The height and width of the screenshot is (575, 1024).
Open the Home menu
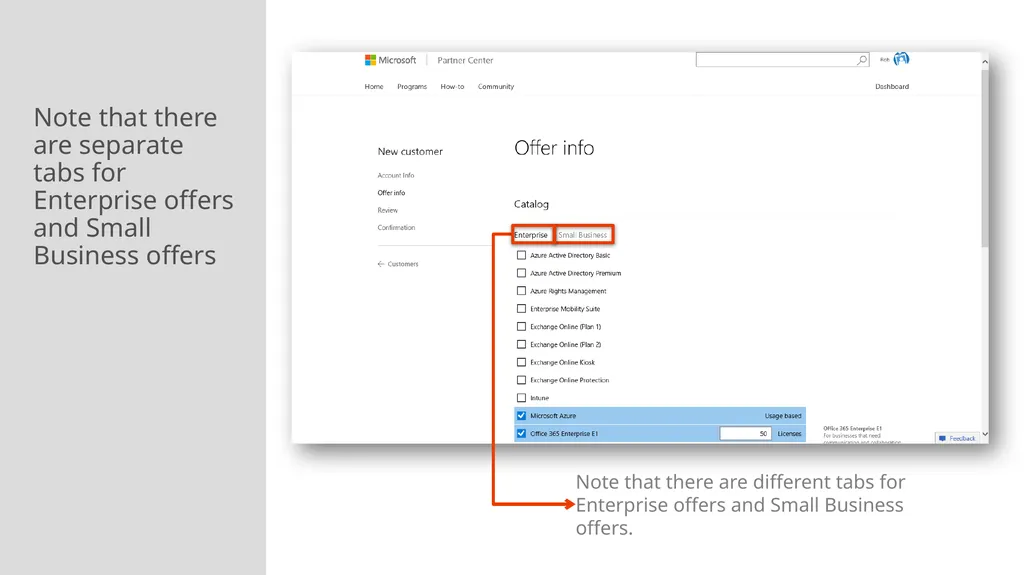coord(374,86)
